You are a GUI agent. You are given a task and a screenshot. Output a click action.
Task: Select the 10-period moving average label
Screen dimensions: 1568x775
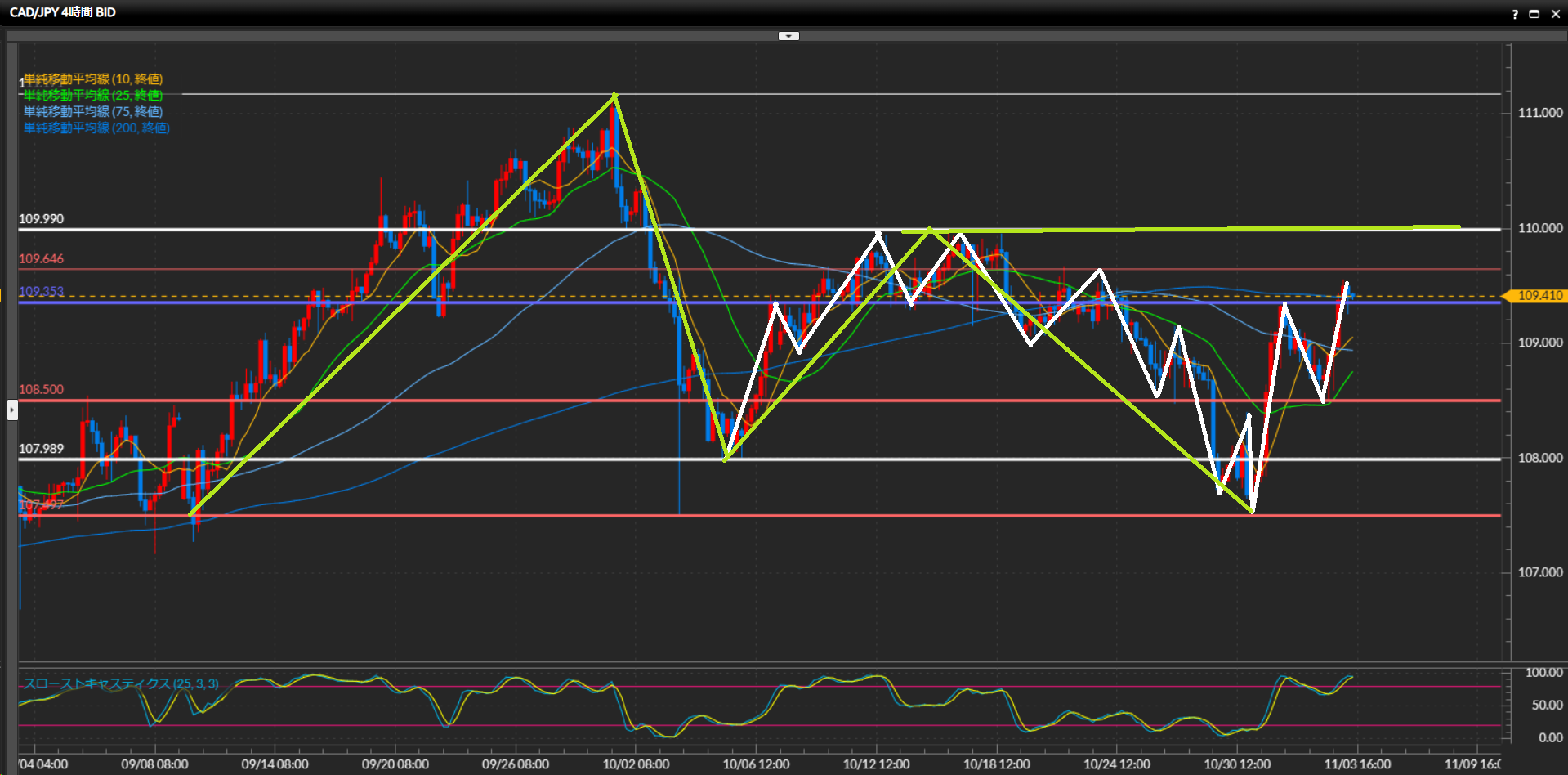point(93,79)
